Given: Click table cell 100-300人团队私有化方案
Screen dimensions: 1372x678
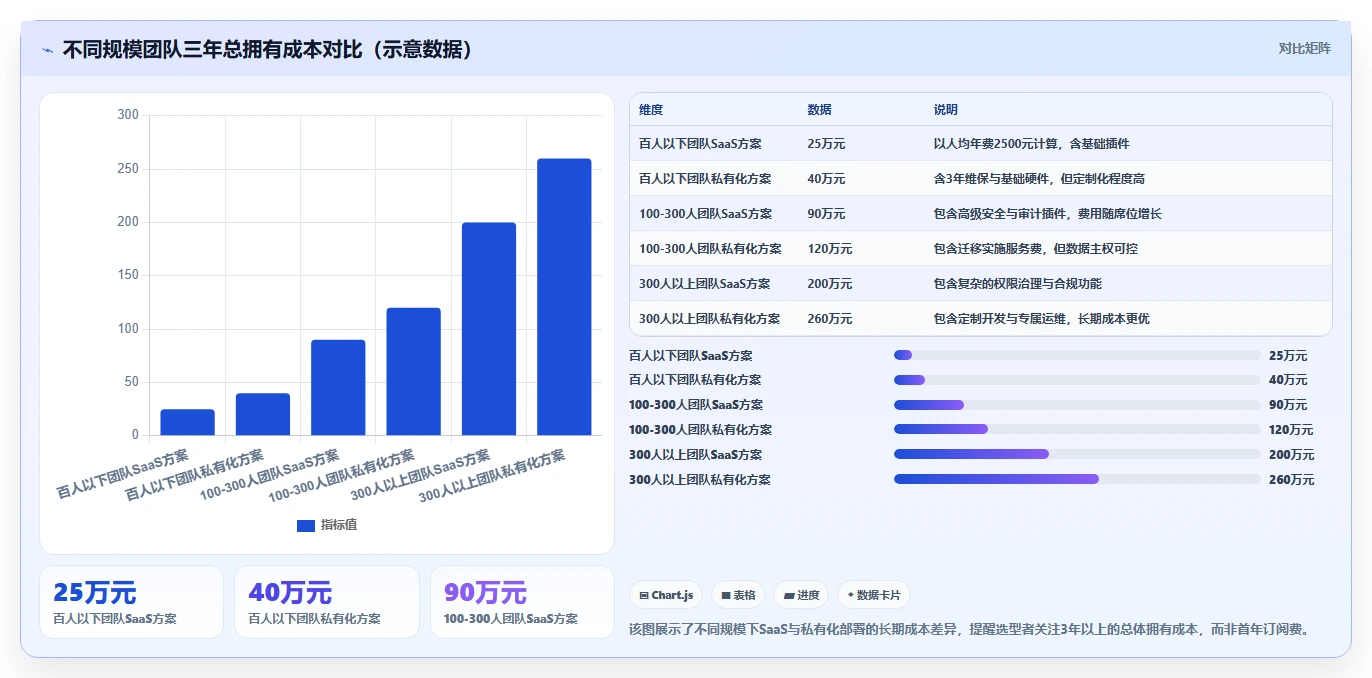Looking at the screenshot, I should point(710,249).
